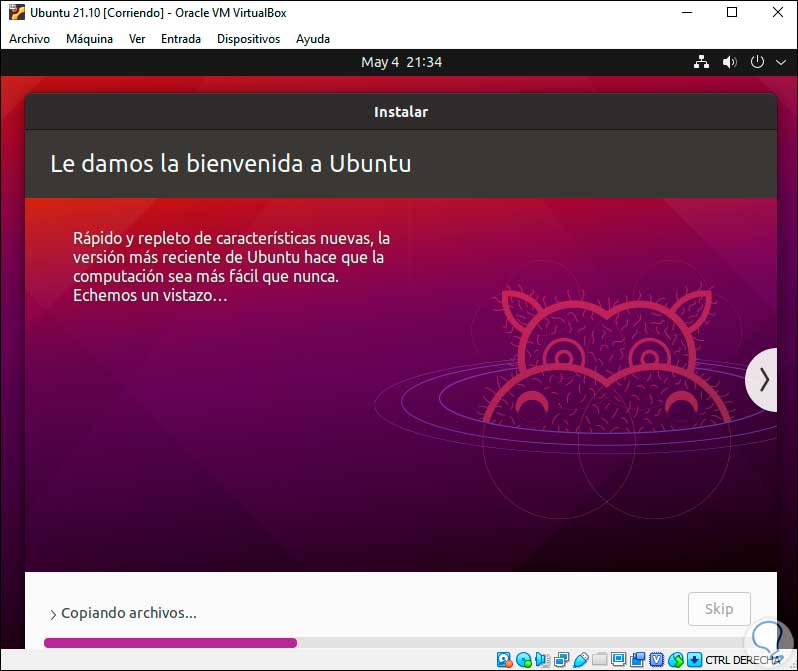Screen dimensions: 798x671
Task: Open the Máquina menu
Action: pyautogui.click(x=89, y=39)
